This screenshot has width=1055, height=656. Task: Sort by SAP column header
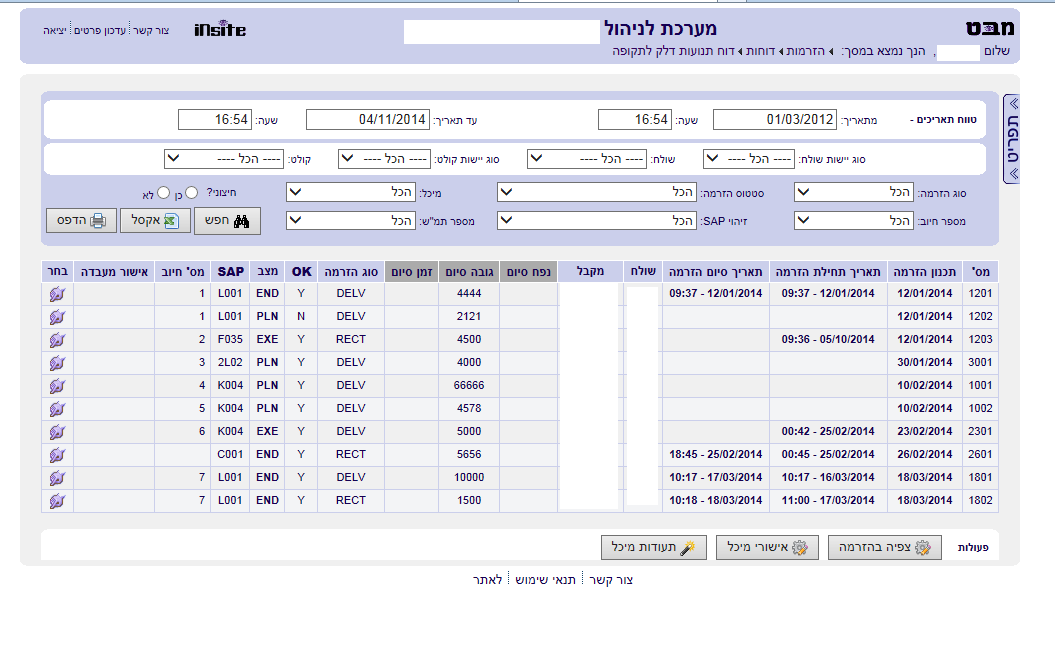pos(231,272)
